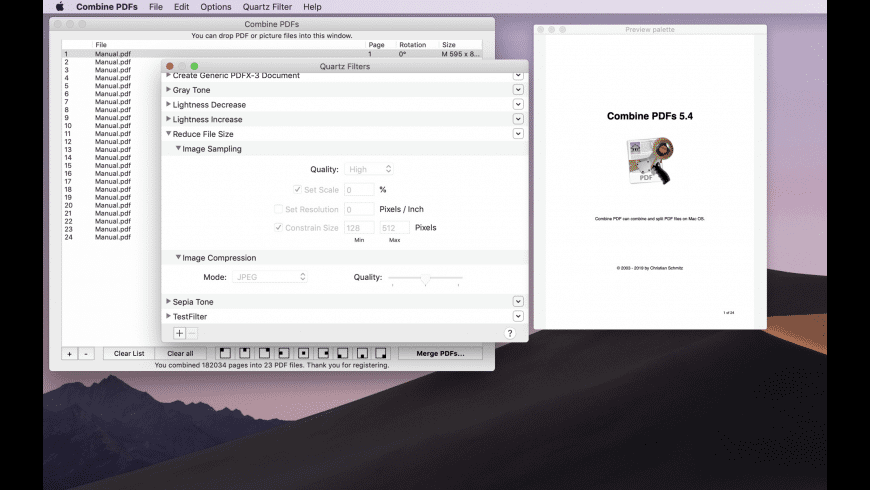This screenshot has height=490, width=870.
Task: Open Reduce File Size row action dropdown
Action: pos(518,134)
